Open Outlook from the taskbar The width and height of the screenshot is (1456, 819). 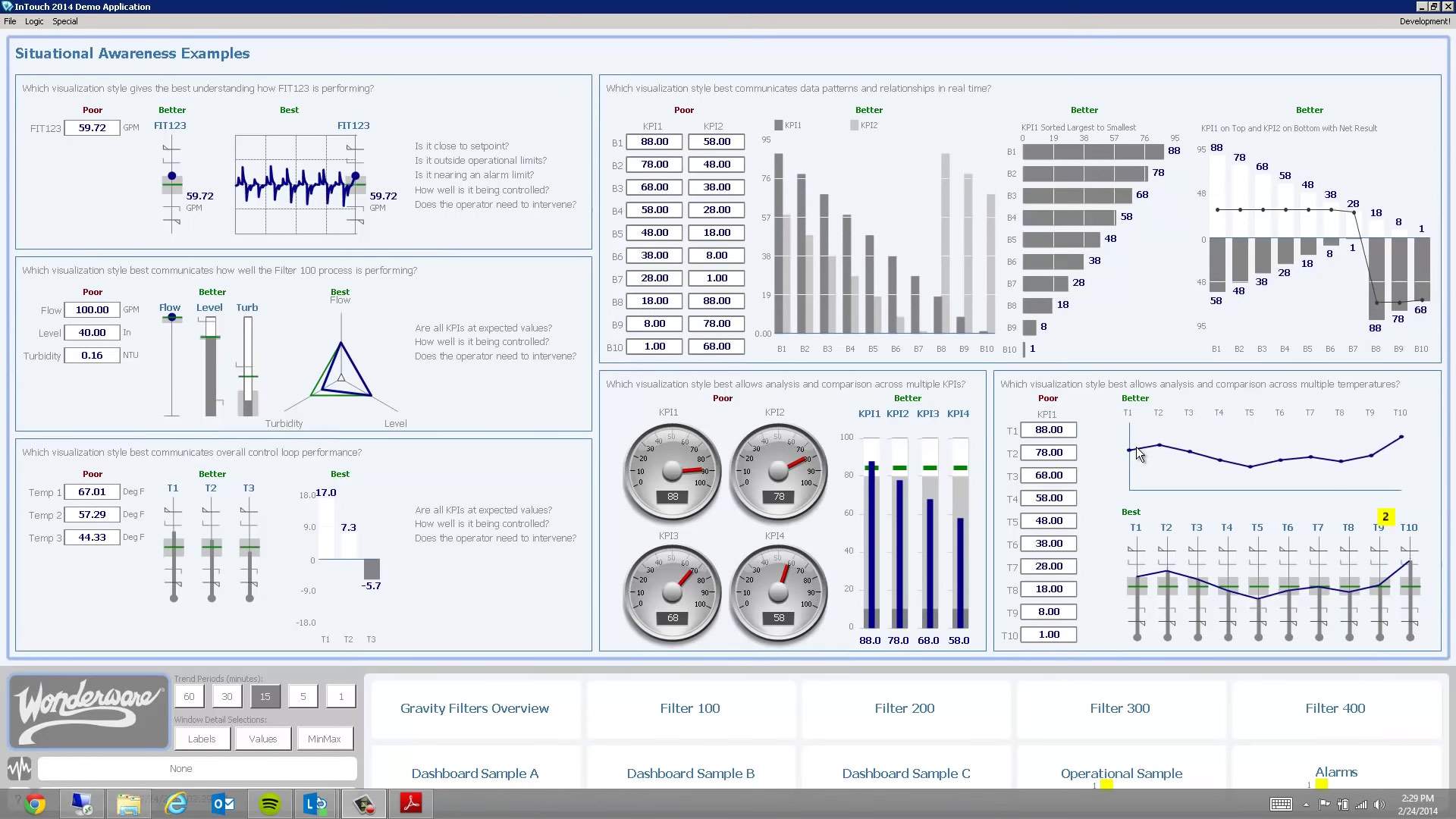(x=223, y=803)
